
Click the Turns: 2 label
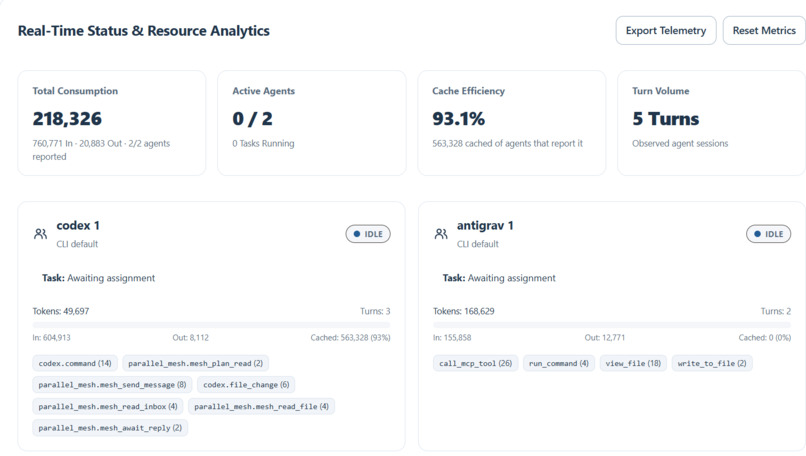[776, 311]
